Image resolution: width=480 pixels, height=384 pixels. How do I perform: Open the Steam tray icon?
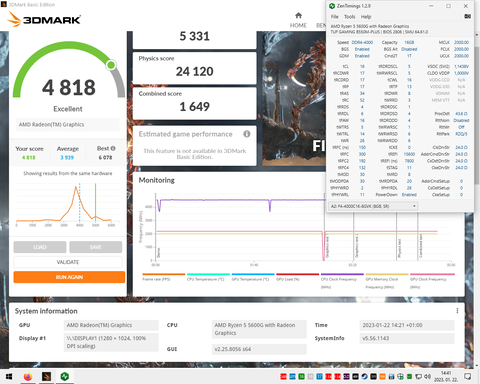coord(364,377)
